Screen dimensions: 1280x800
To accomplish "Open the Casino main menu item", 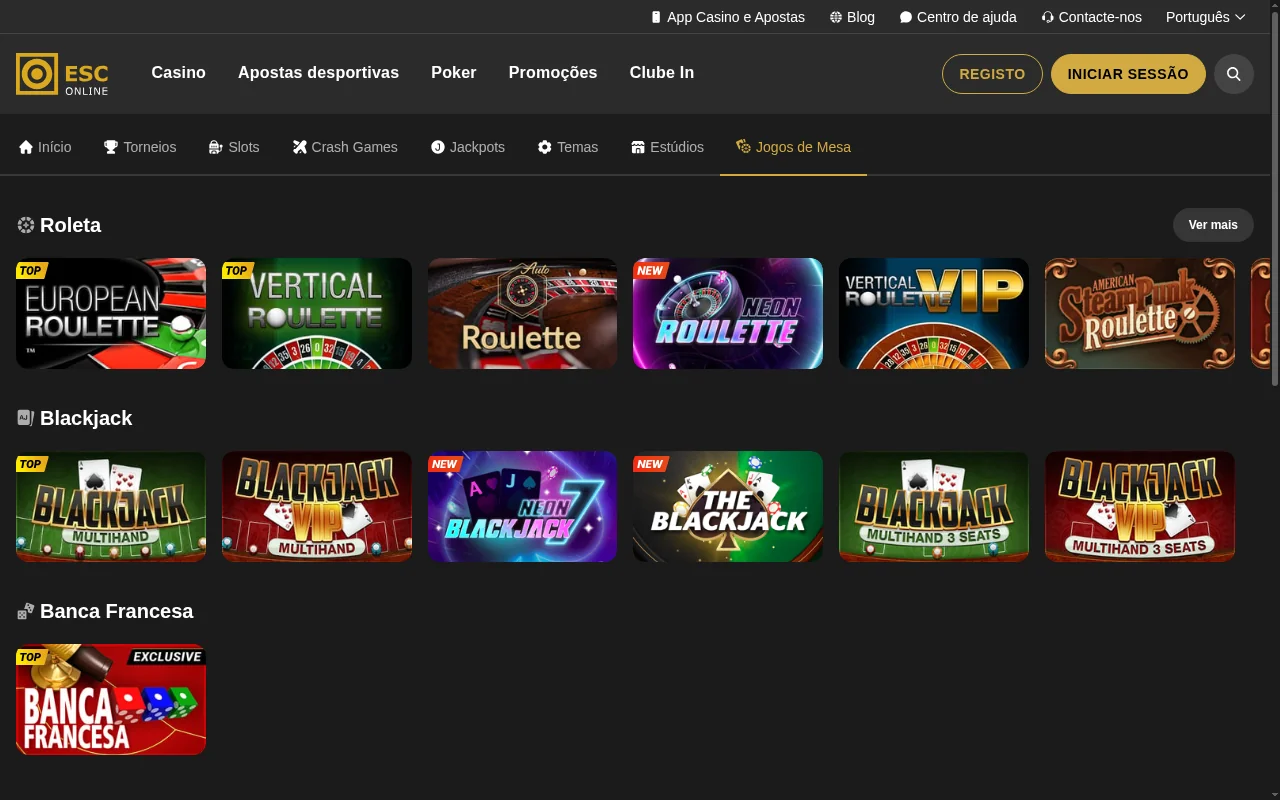I will 179,73.
